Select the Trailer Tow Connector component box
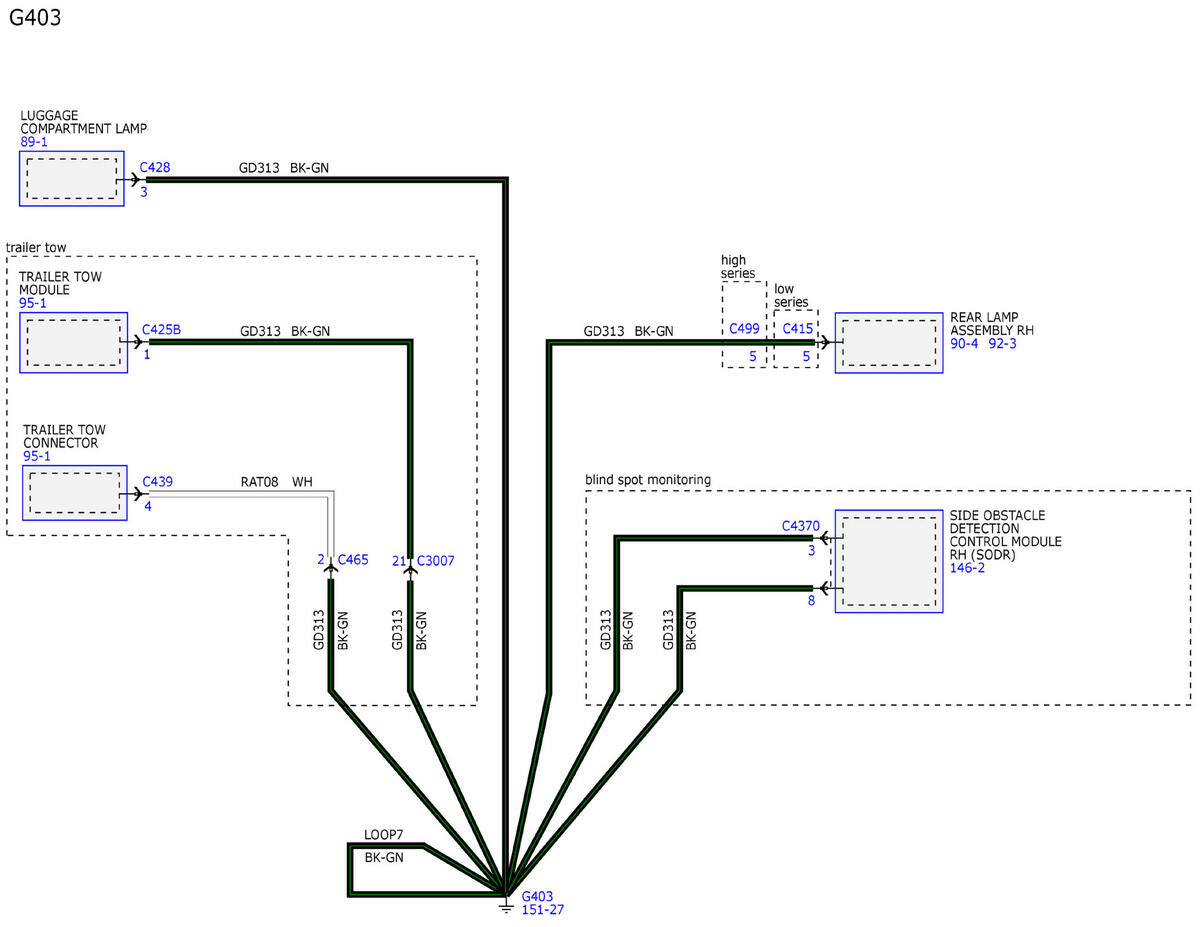 coord(73,493)
